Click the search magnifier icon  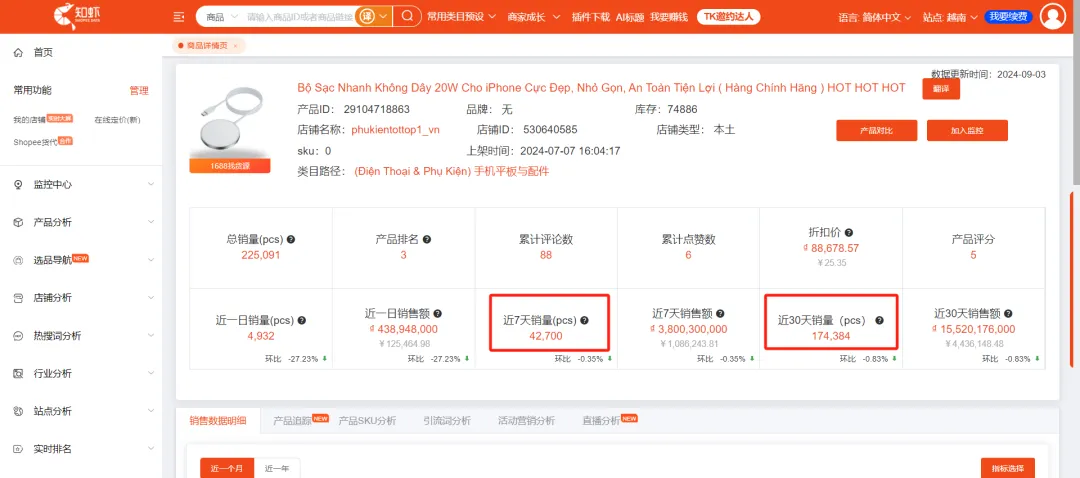click(x=407, y=16)
